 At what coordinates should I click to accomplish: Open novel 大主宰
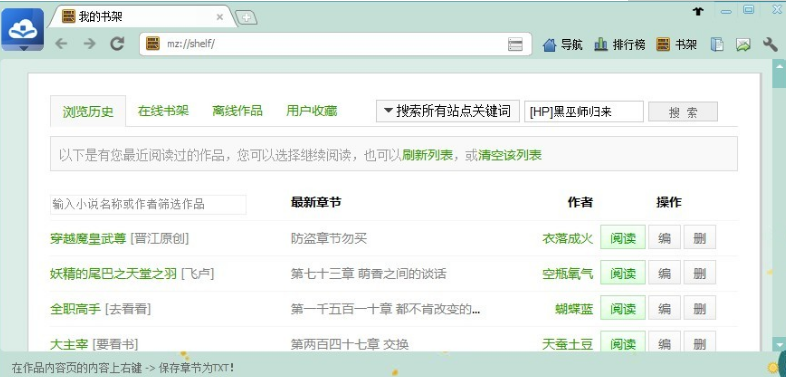(69, 344)
